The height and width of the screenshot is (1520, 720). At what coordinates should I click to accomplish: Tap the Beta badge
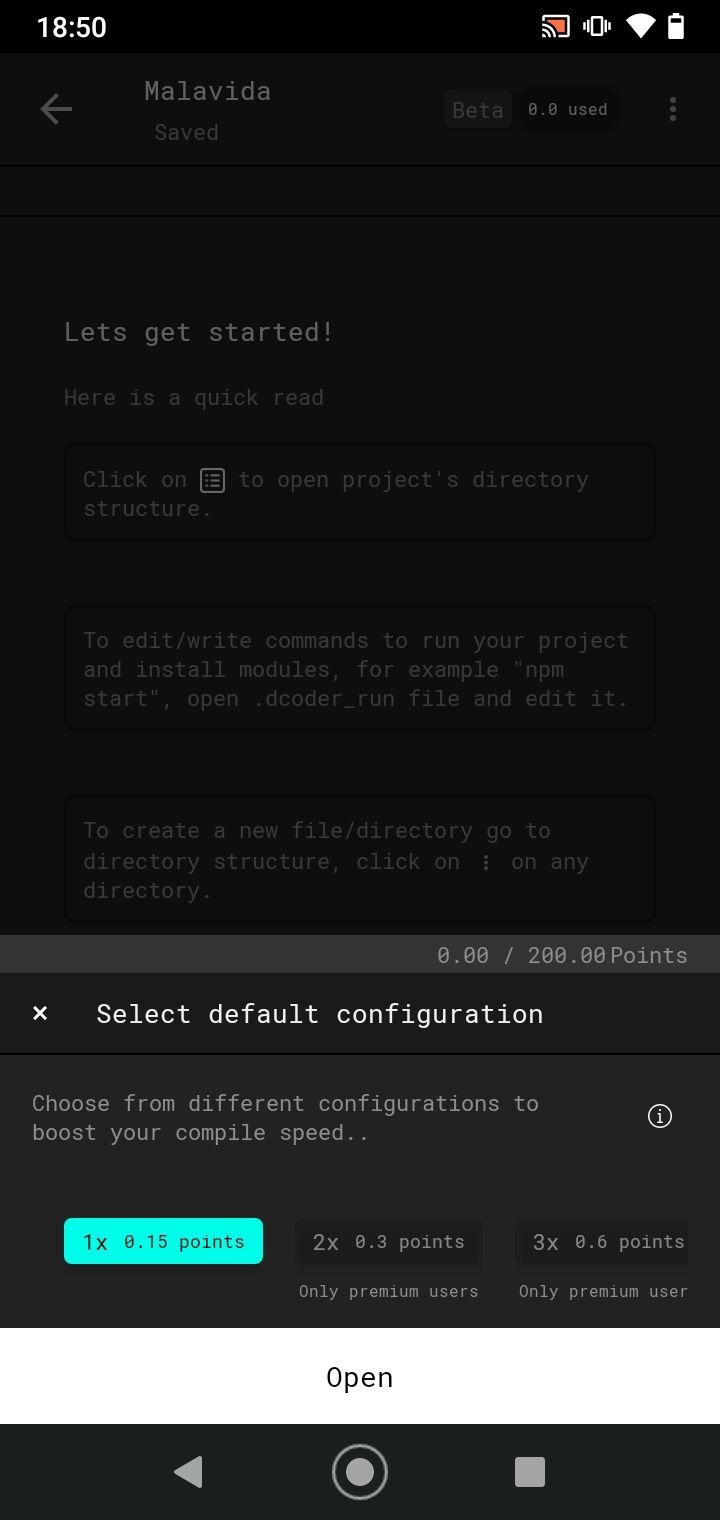point(478,110)
